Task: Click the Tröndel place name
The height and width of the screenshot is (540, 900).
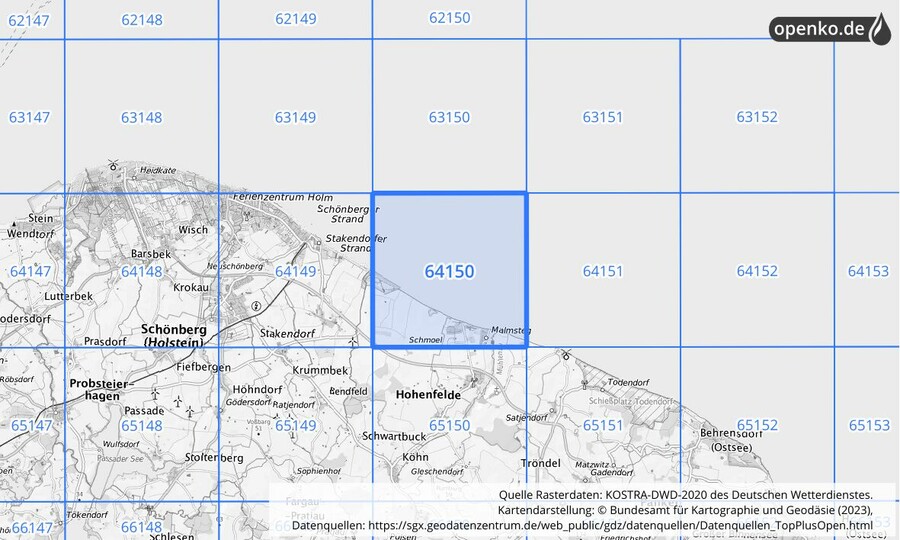Action: pyautogui.click(x=541, y=463)
